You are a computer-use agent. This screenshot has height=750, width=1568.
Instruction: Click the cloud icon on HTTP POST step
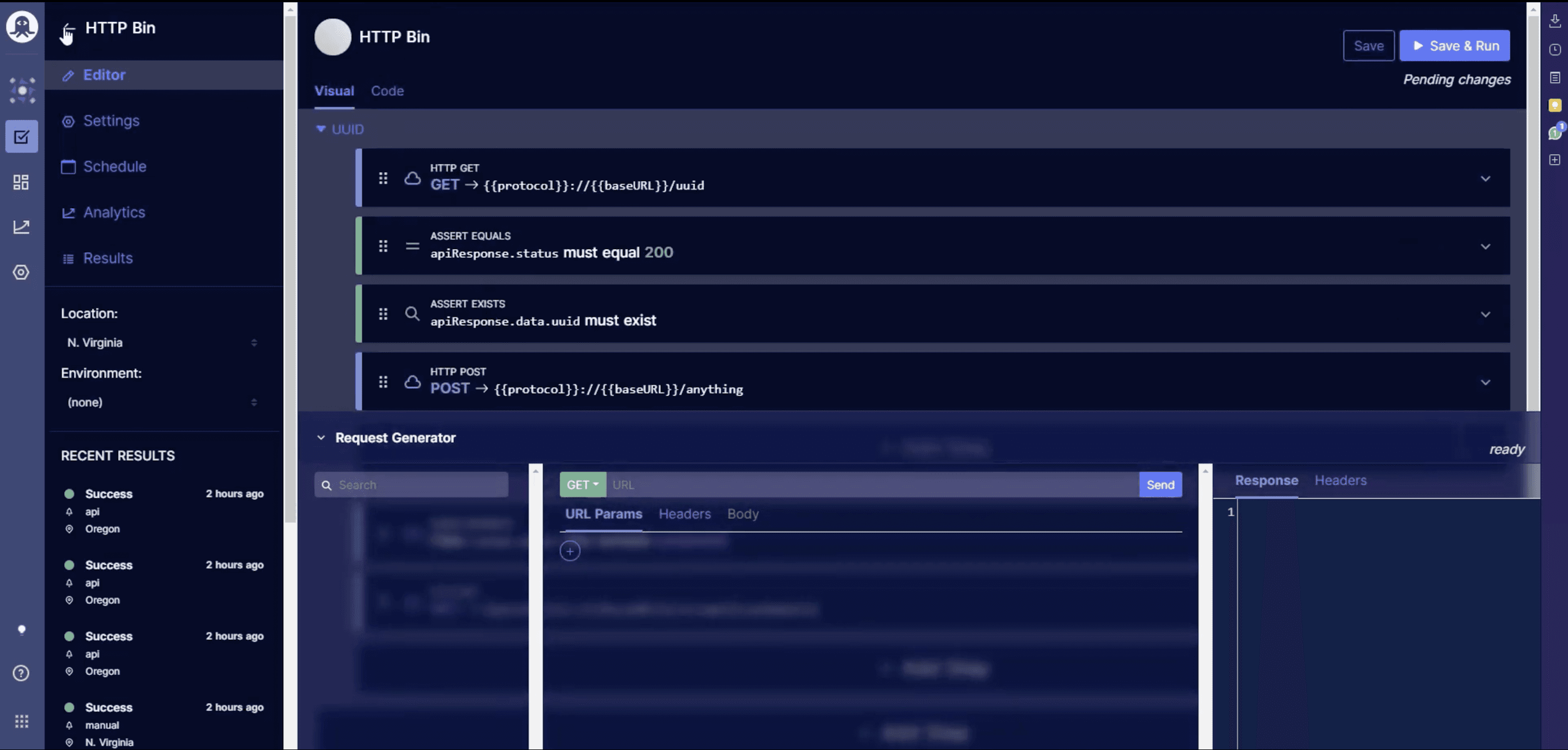coord(412,382)
